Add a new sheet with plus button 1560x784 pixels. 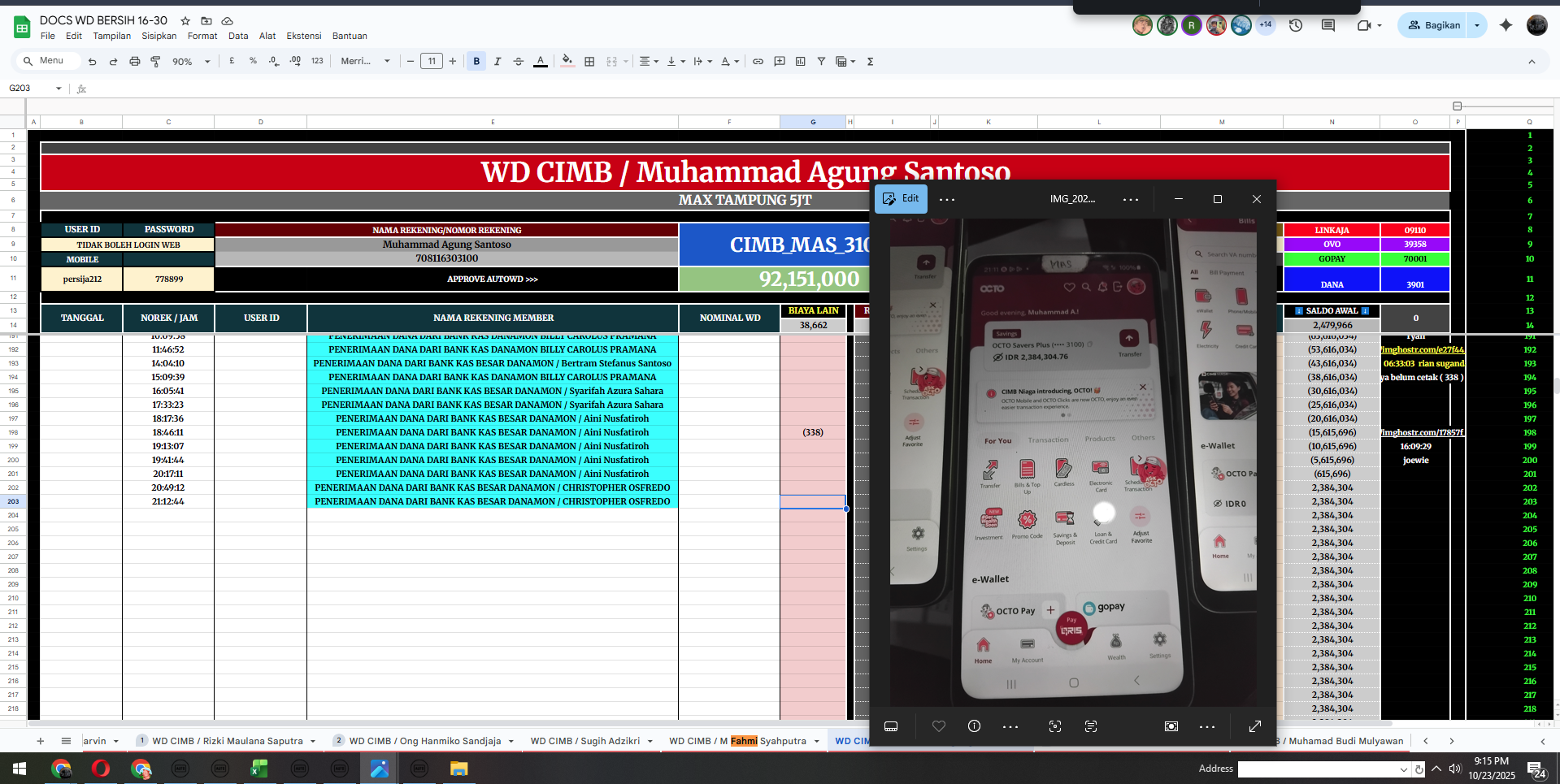click(x=40, y=741)
